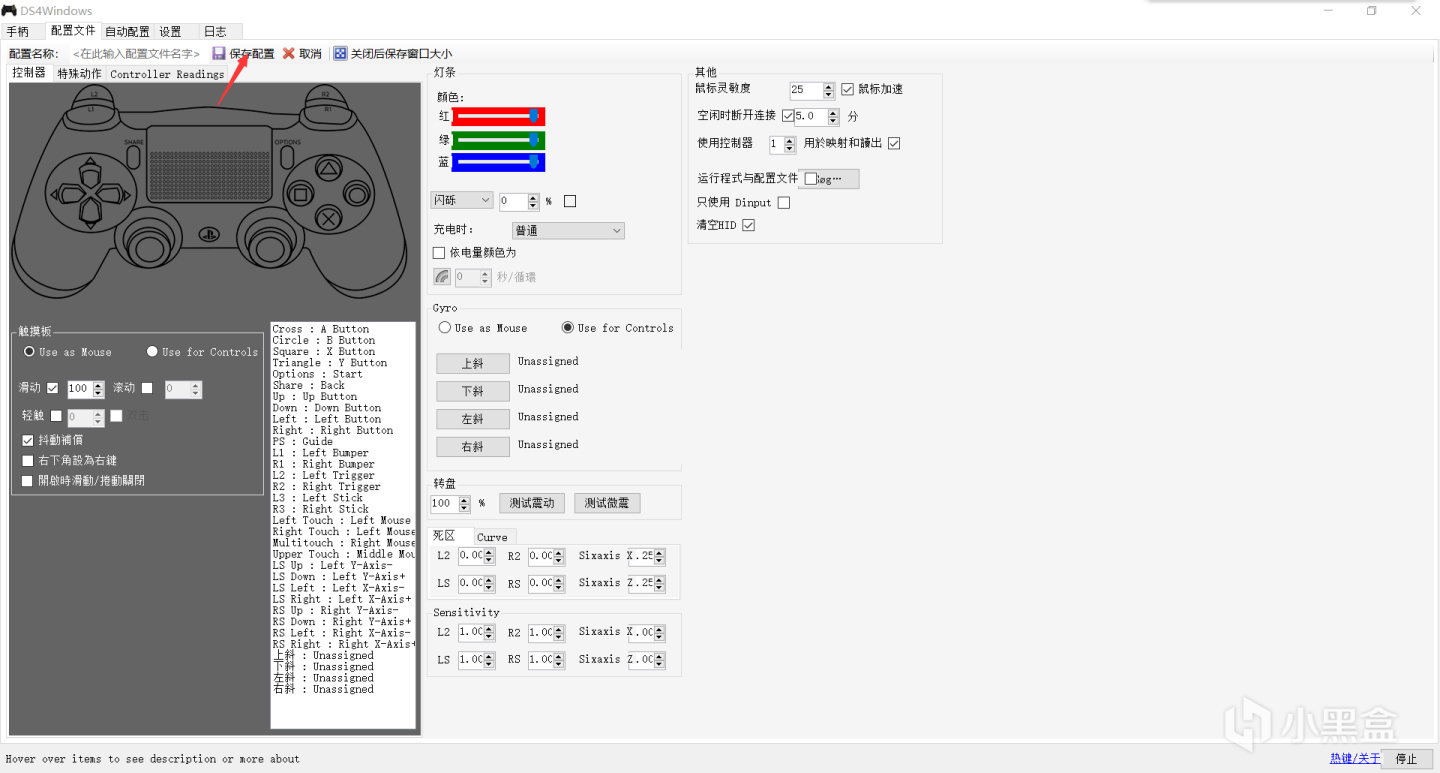The height and width of the screenshot is (773, 1440).
Task: Enable the 滚动 checkbox
Action: pos(147,388)
